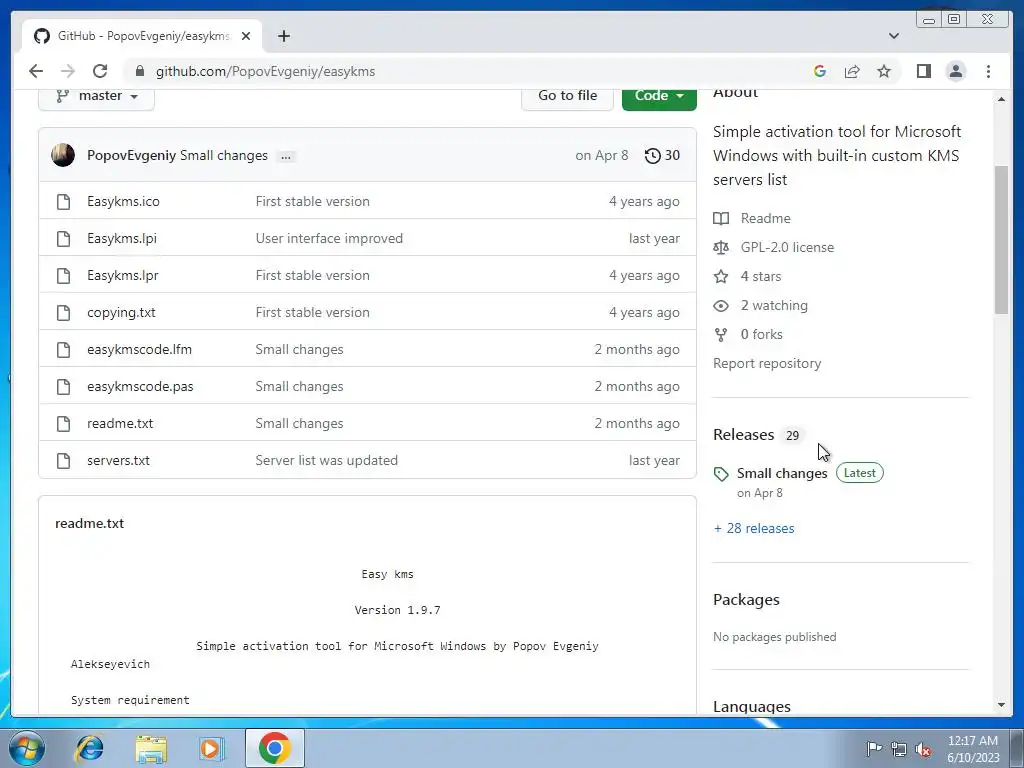The height and width of the screenshot is (768, 1024).
Task: Open a new tab with plus button
Action: (283, 36)
